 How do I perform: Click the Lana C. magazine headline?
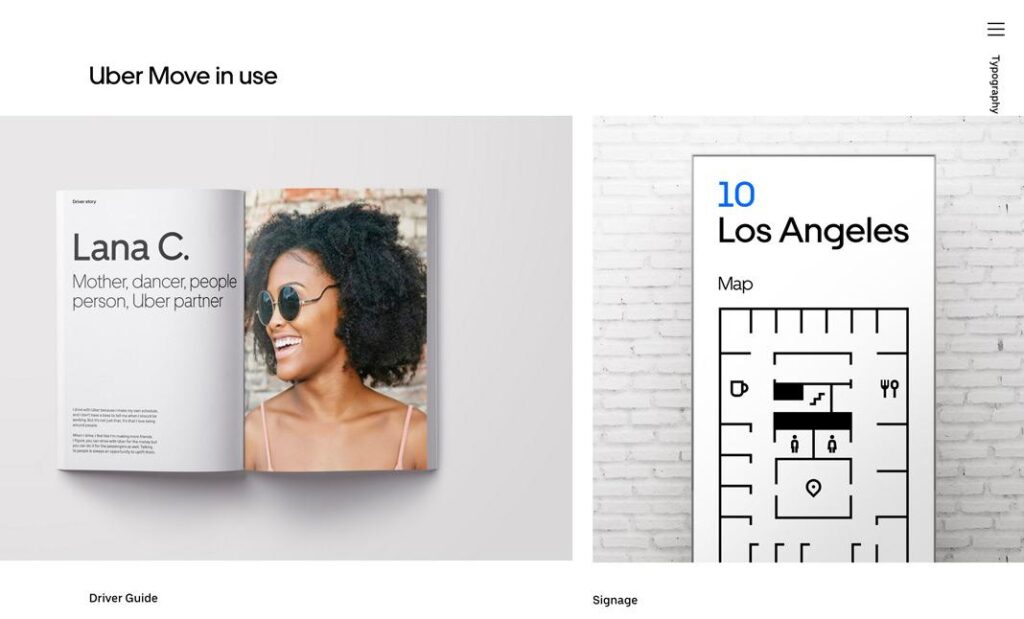131,248
